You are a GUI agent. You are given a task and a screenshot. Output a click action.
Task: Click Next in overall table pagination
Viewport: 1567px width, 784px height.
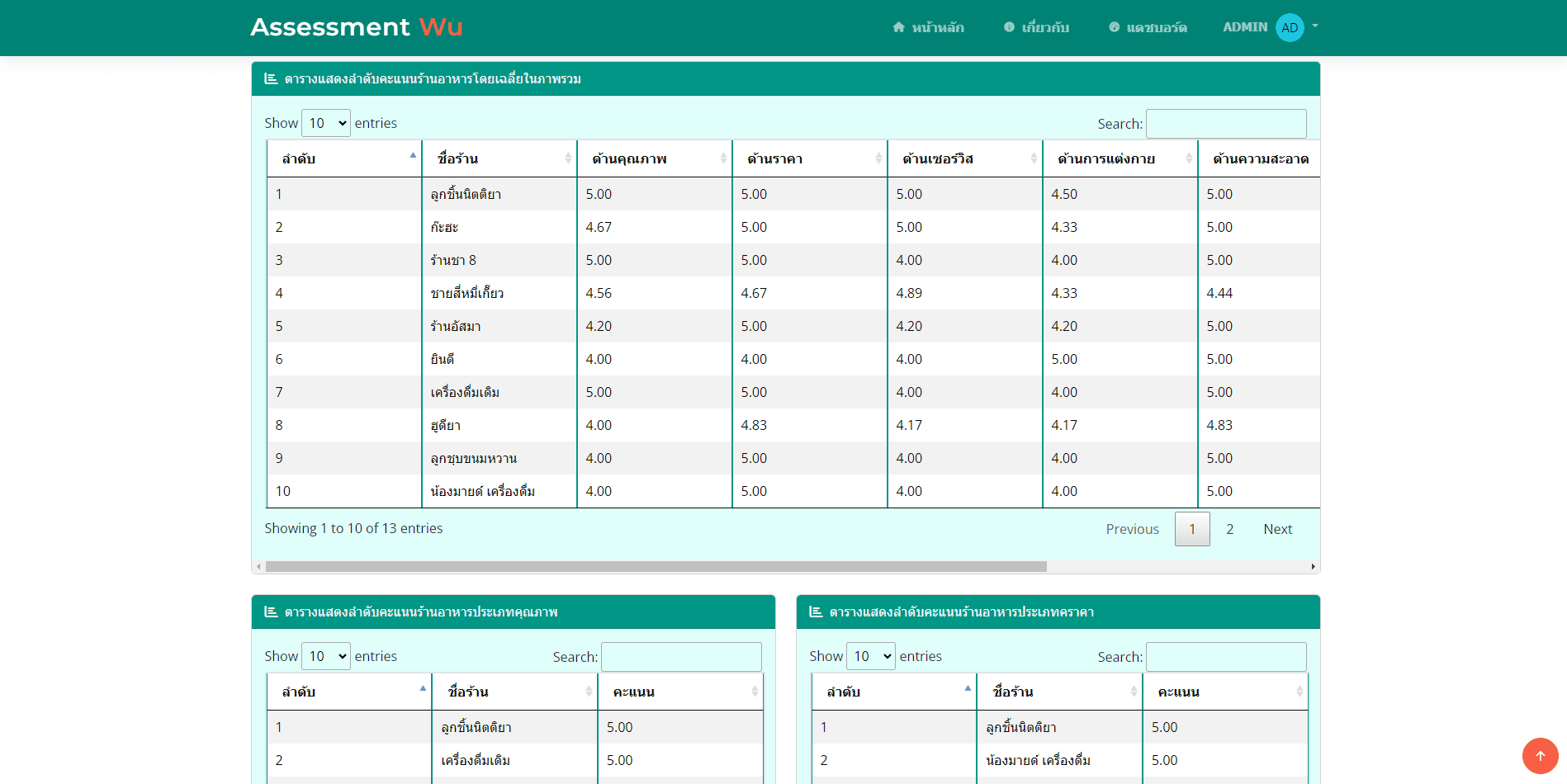pos(1277,529)
